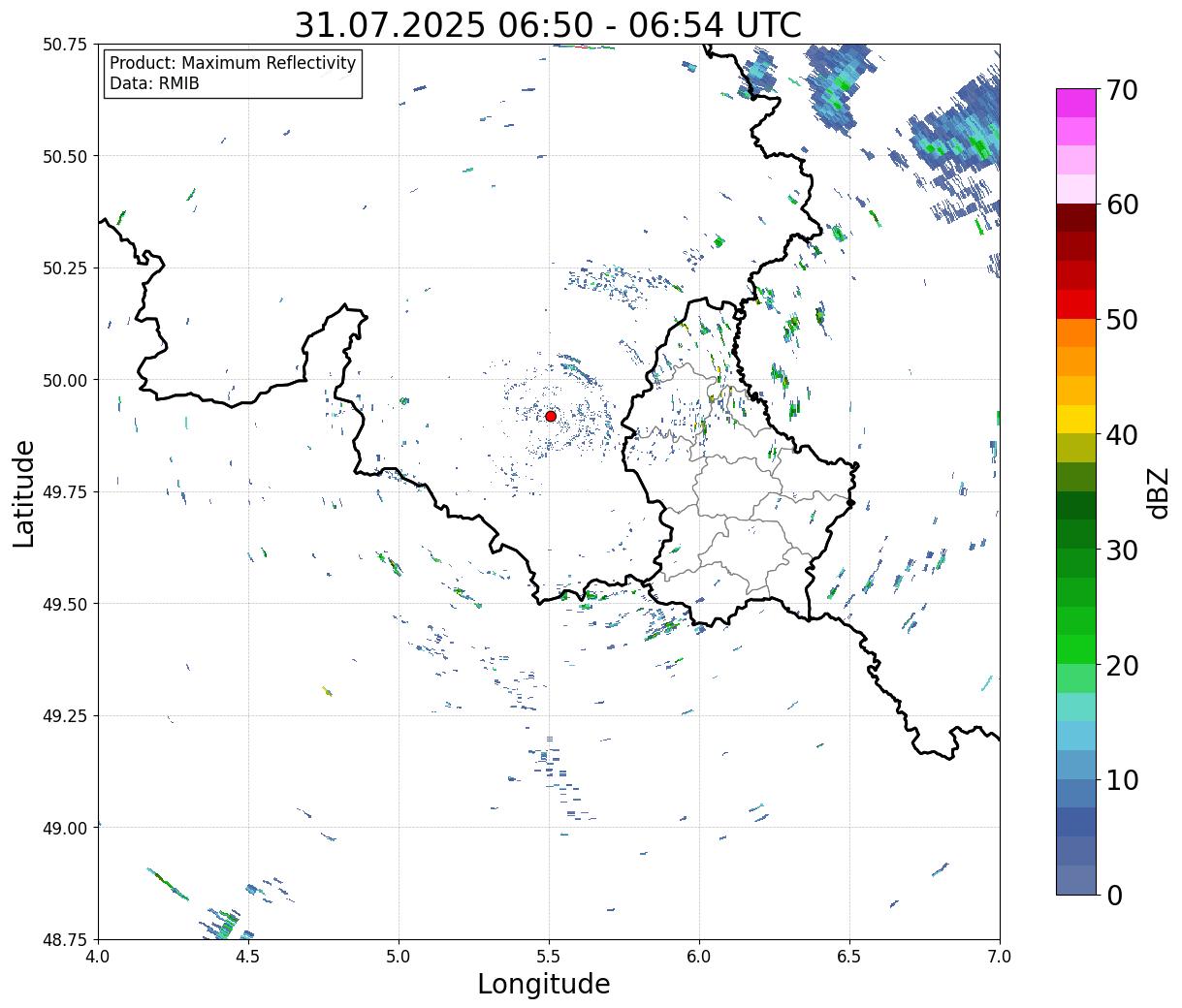Click the colorbar tick label '70'

tap(1121, 90)
